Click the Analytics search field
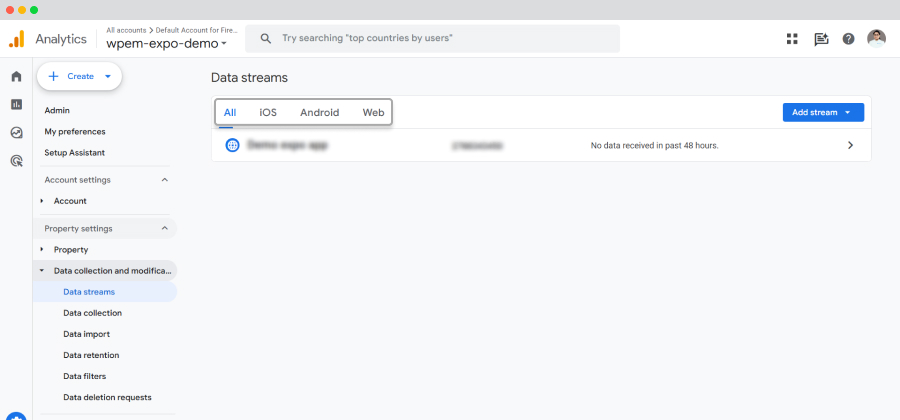Viewport: 900px width, 420px height. tap(432, 38)
